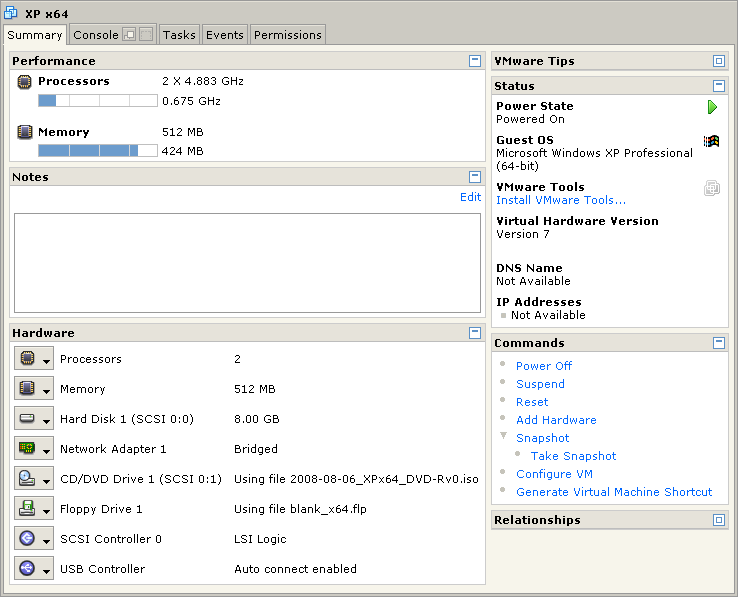738x597 pixels.
Task: Open console in new window icon
Action: (129, 34)
